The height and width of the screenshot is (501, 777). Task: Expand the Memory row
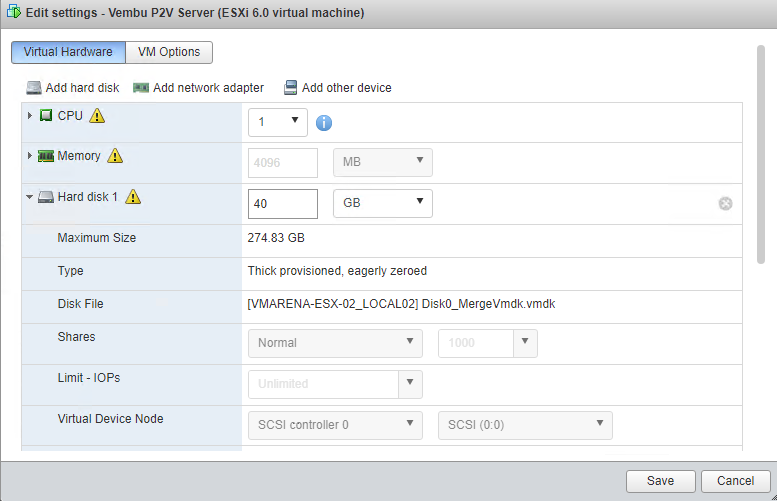pyautogui.click(x=30, y=156)
